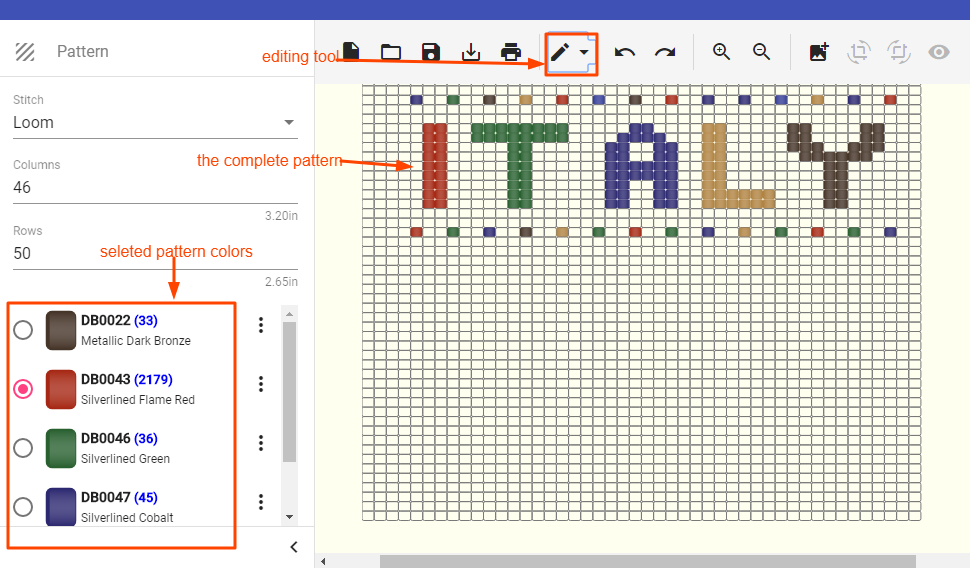This screenshot has width=970, height=568.
Task: Open more options for DB0047
Action: point(261,502)
